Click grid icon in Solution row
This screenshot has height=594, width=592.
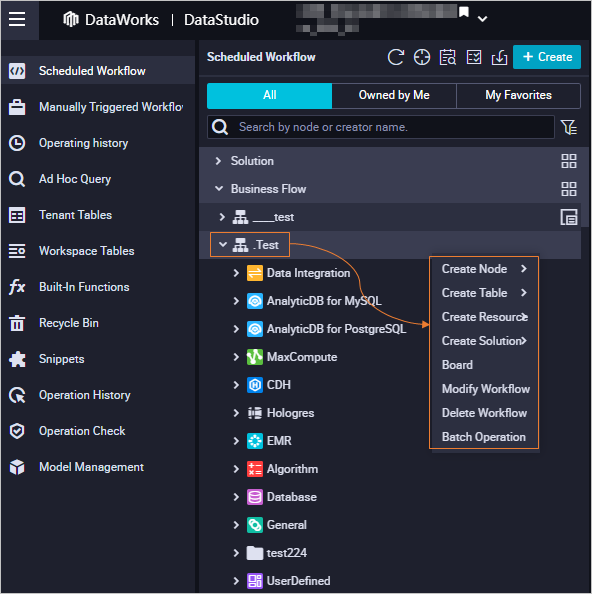point(569,161)
